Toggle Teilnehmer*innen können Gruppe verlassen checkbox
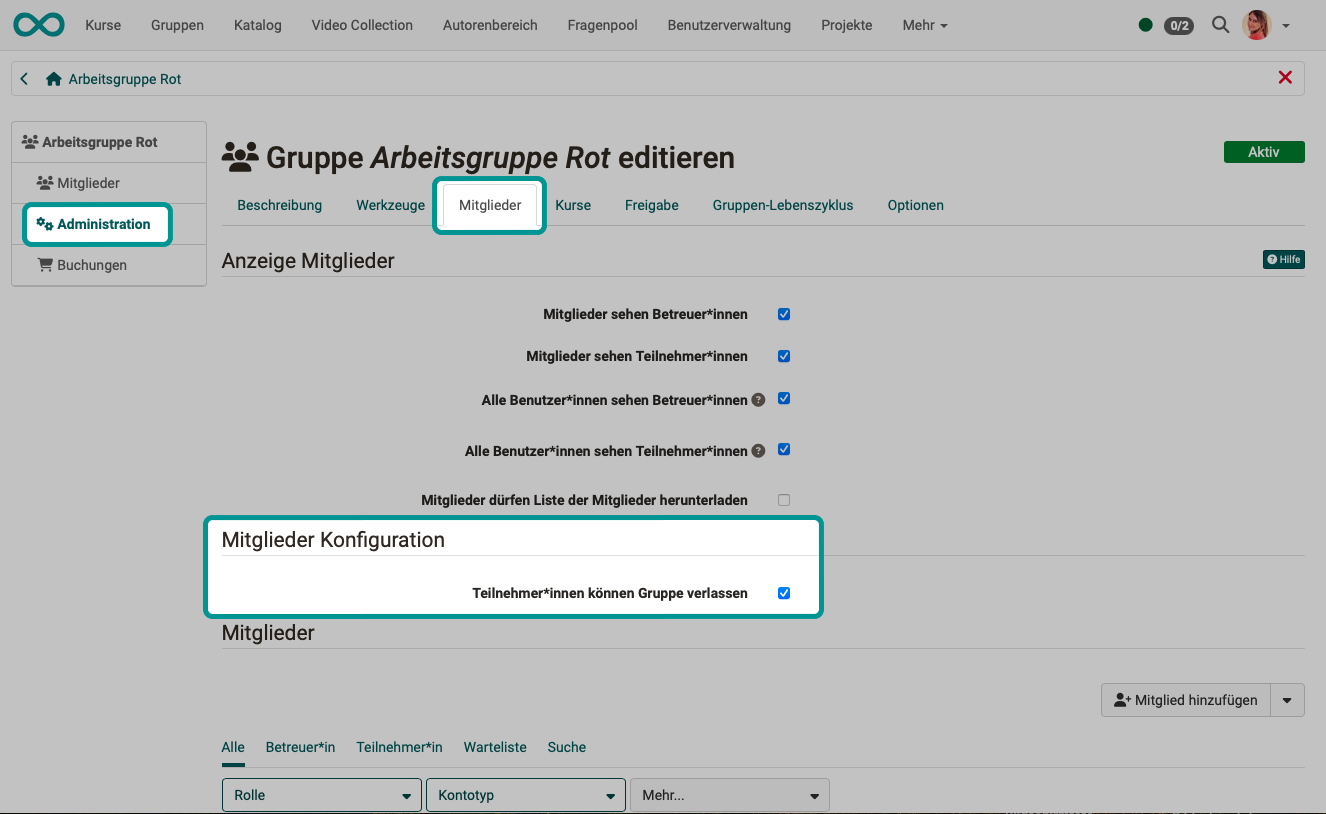This screenshot has width=1326, height=814. point(784,593)
